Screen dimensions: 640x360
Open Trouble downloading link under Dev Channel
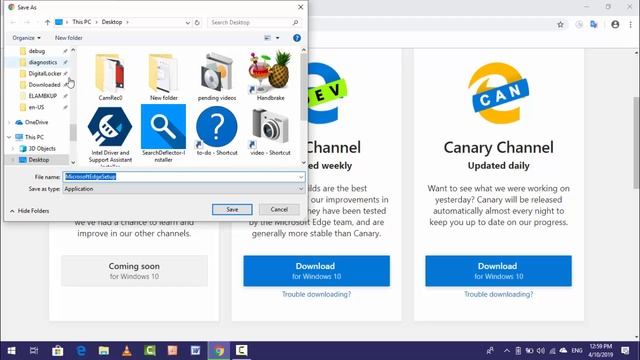(316, 294)
